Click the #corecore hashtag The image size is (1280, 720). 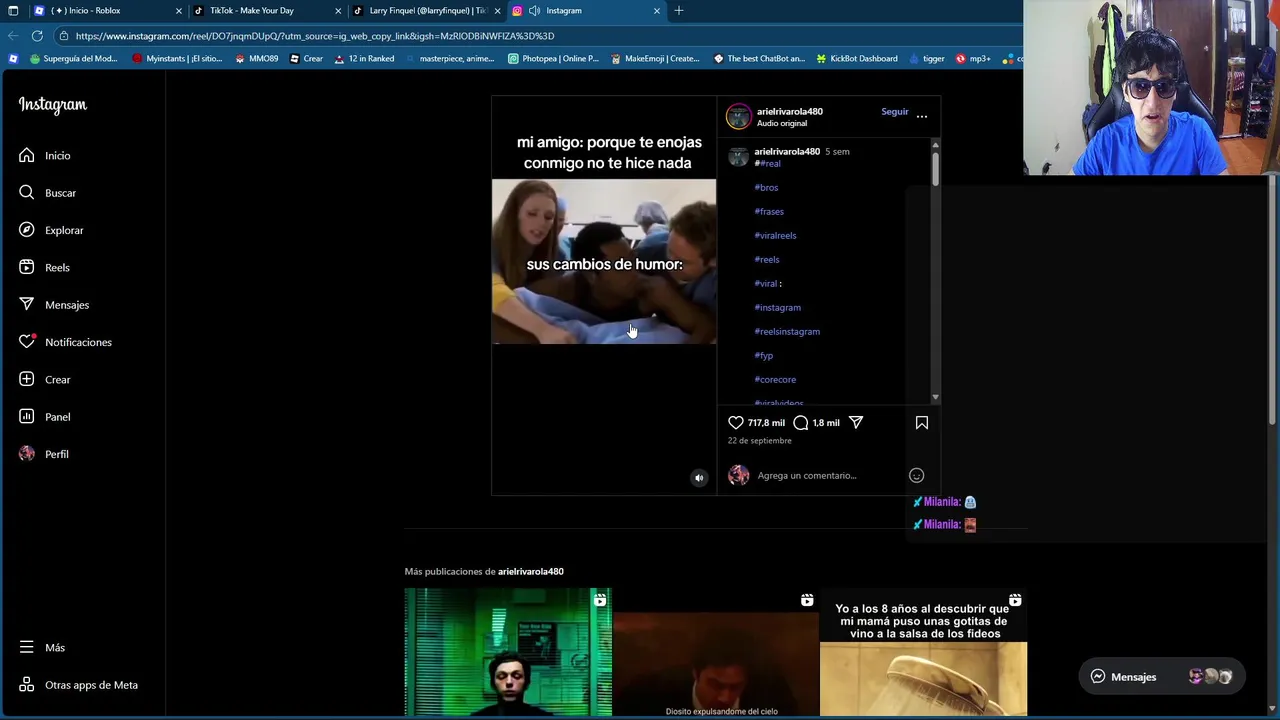(775, 380)
